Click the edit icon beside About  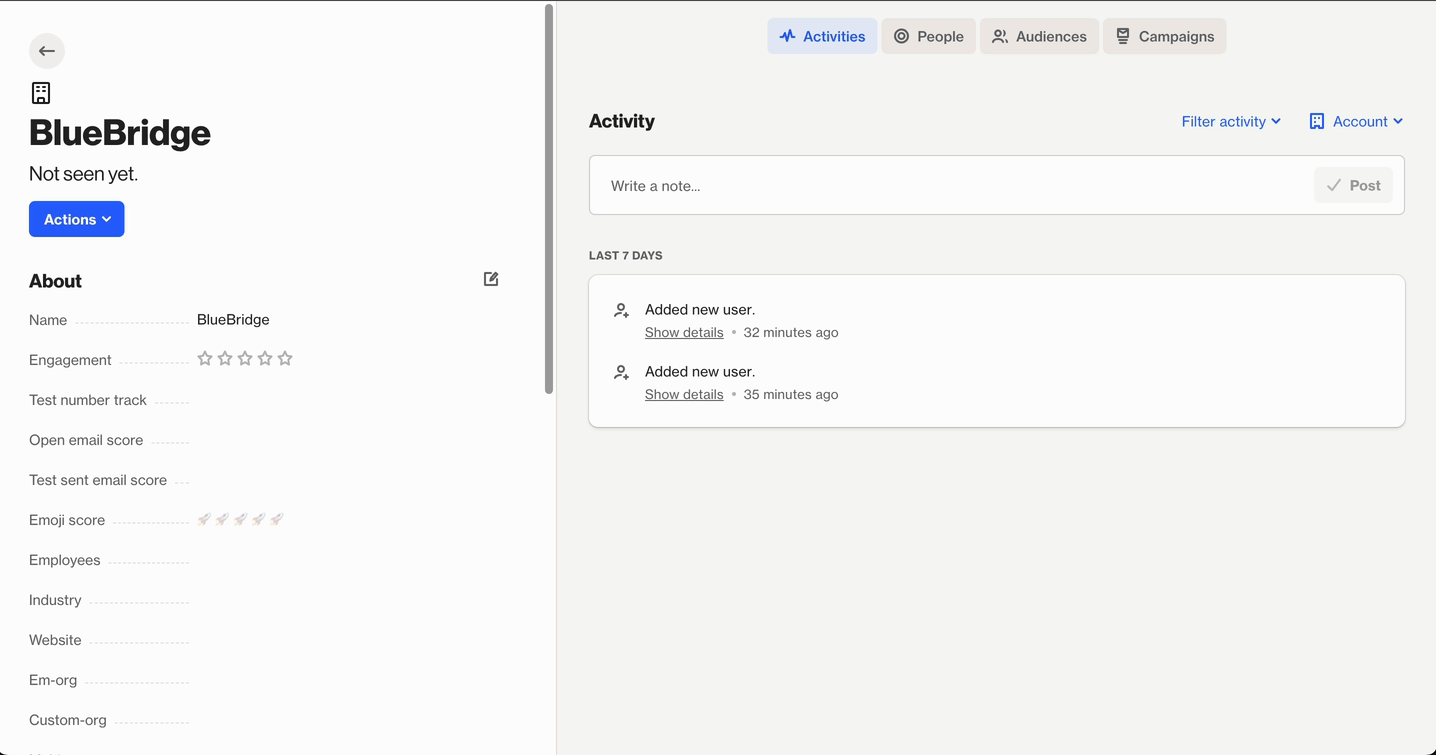click(491, 279)
